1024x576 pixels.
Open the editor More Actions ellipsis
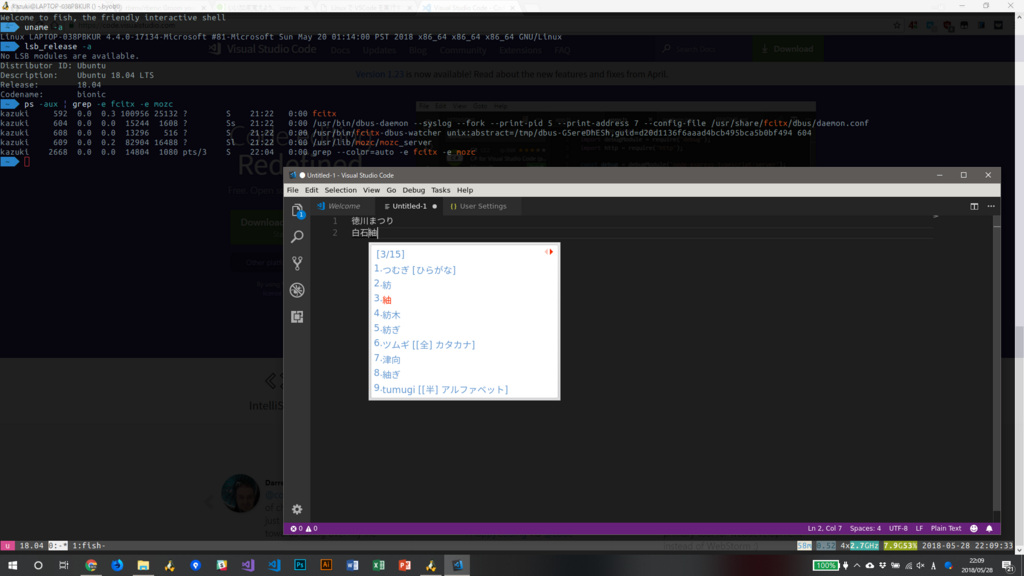[991, 206]
